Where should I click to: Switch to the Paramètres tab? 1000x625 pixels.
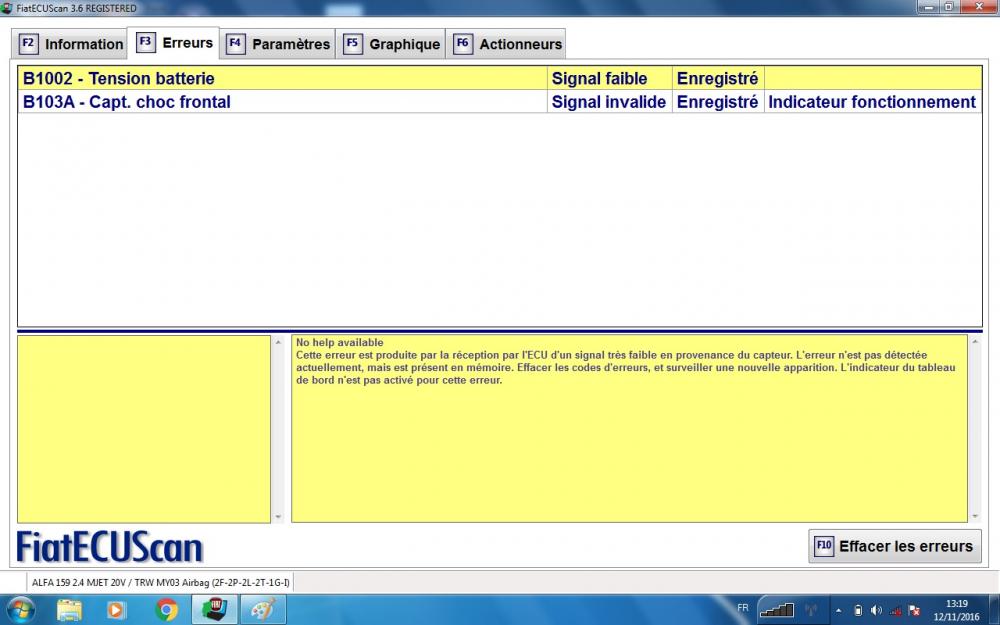(277, 44)
